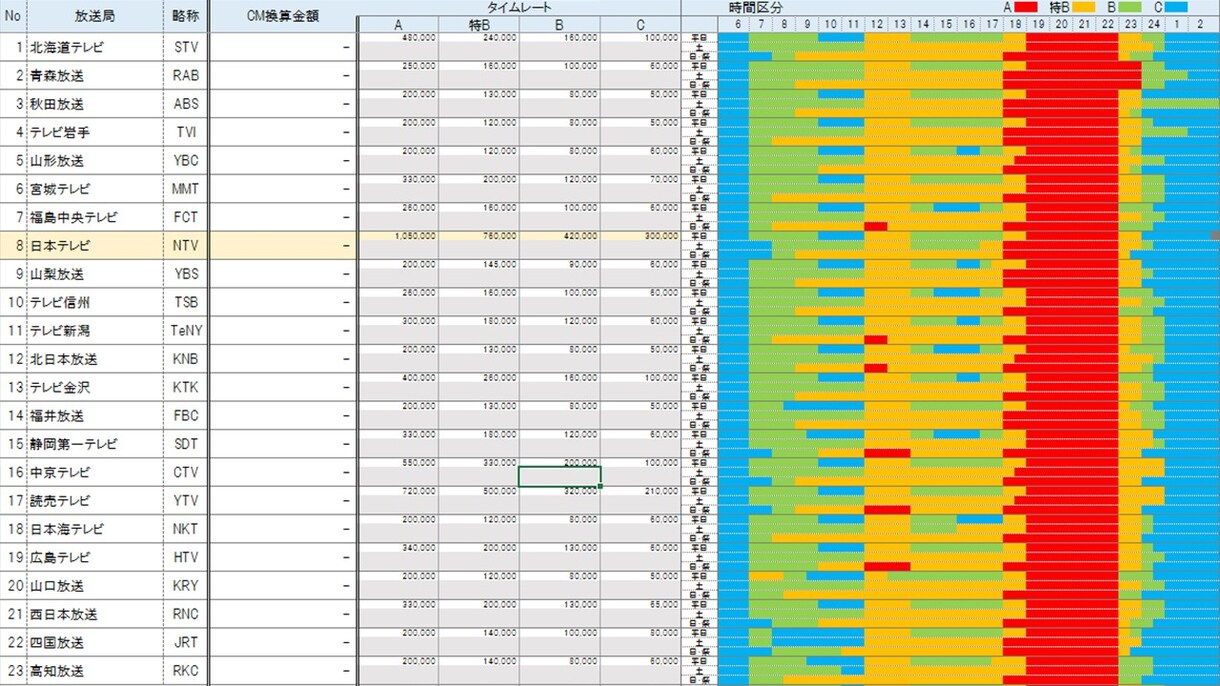Select hour 19 column header
This screenshot has width=1220, height=686.
click(x=1037, y=24)
